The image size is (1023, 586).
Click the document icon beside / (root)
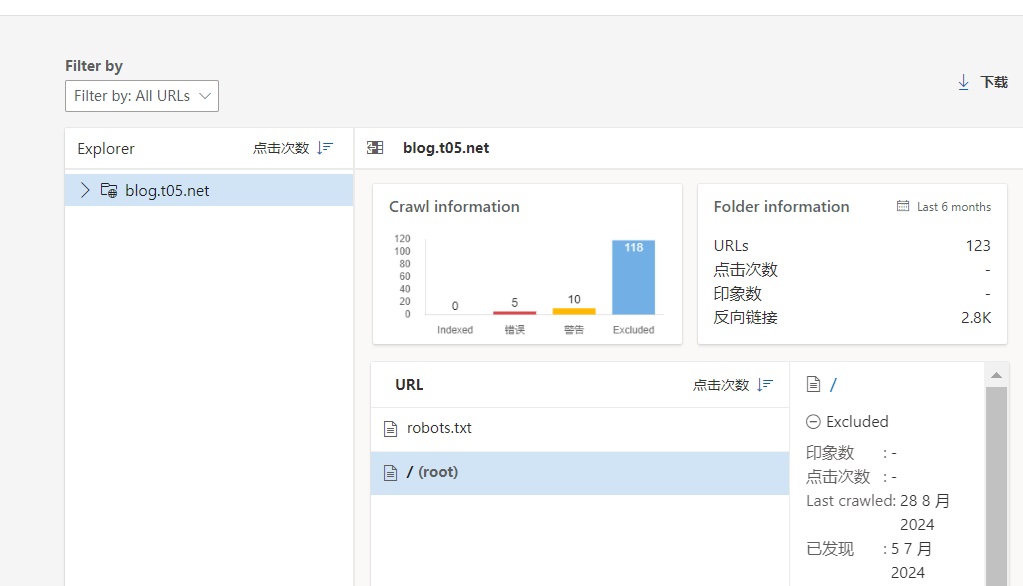click(391, 472)
